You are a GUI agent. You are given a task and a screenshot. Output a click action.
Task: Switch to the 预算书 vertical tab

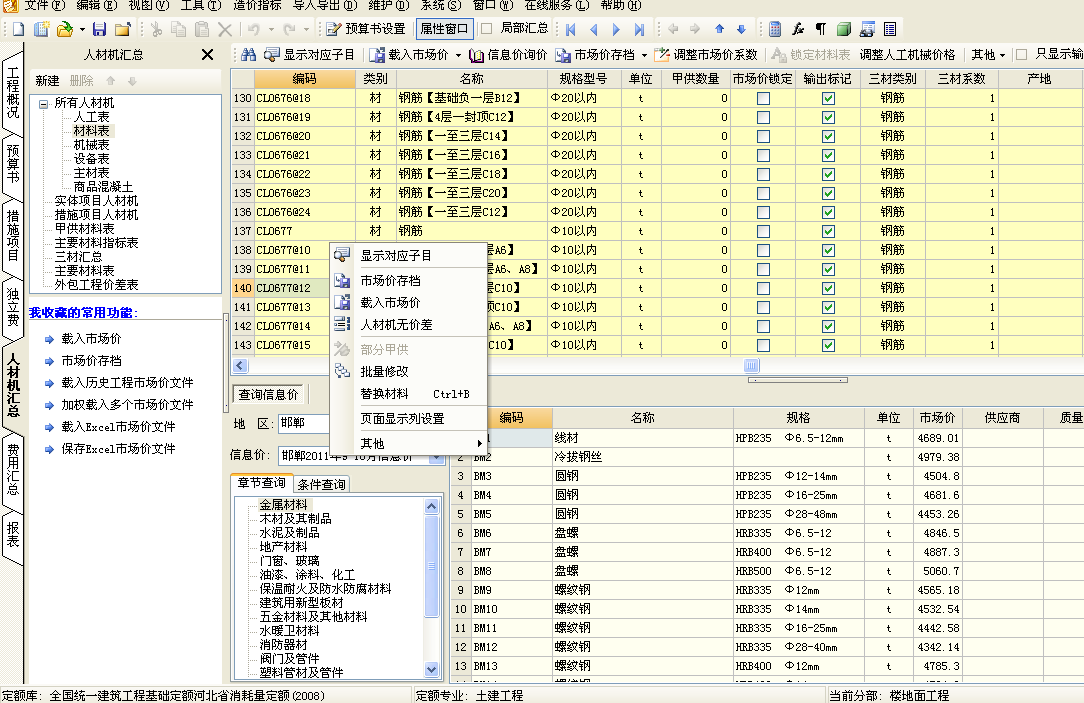tap(12, 163)
